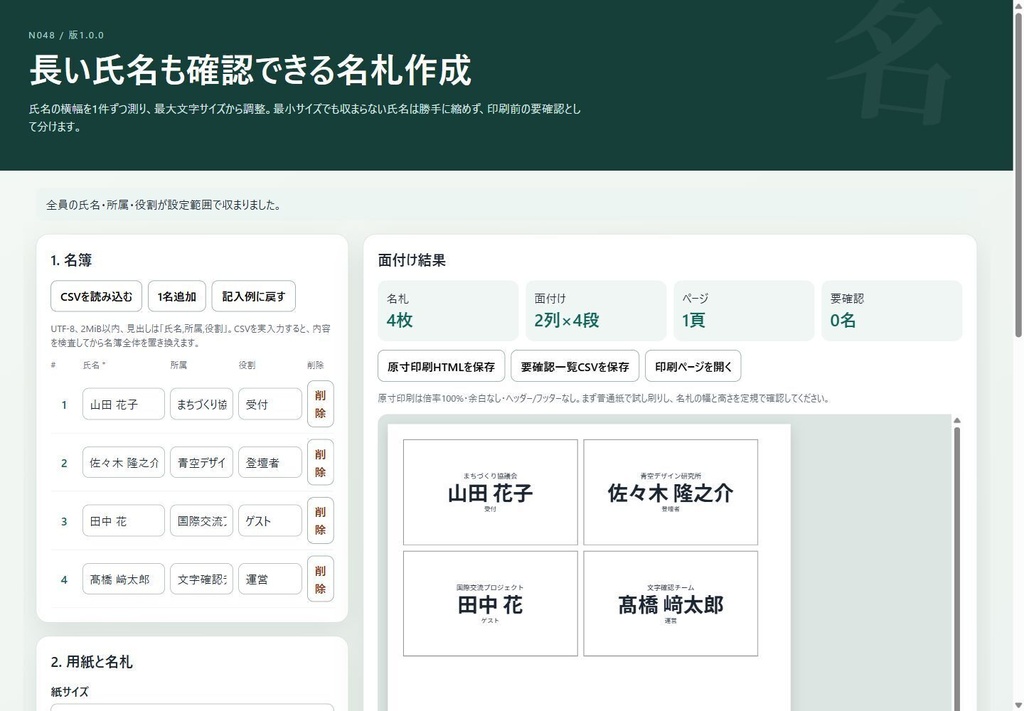Delete row 3 田中 花
The width and height of the screenshot is (1024, 711).
click(x=320, y=521)
